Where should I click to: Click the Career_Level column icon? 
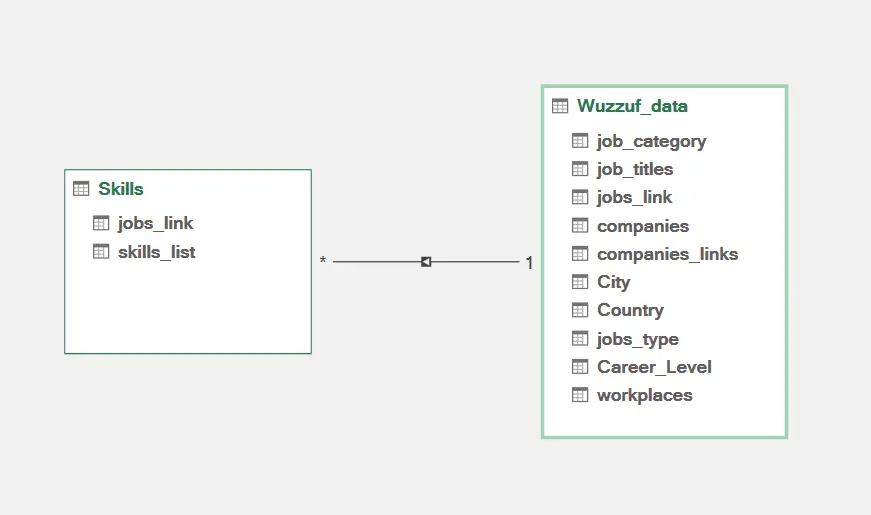click(x=580, y=367)
